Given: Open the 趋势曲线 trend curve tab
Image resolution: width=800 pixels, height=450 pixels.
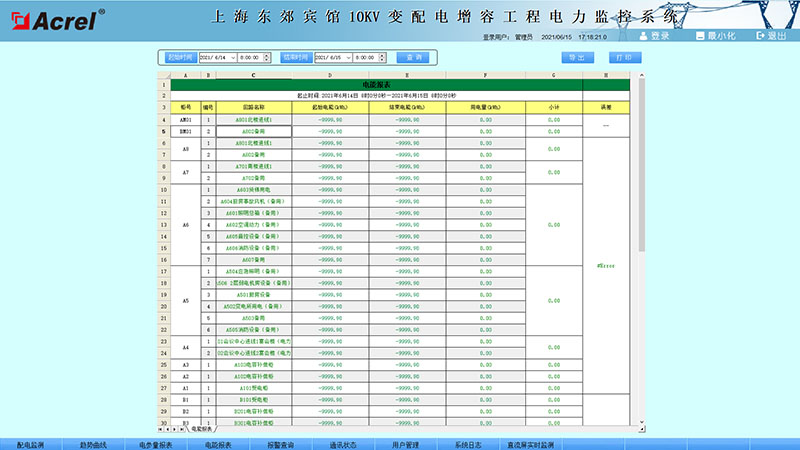Looking at the screenshot, I should pyautogui.click(x=93, y=443).
